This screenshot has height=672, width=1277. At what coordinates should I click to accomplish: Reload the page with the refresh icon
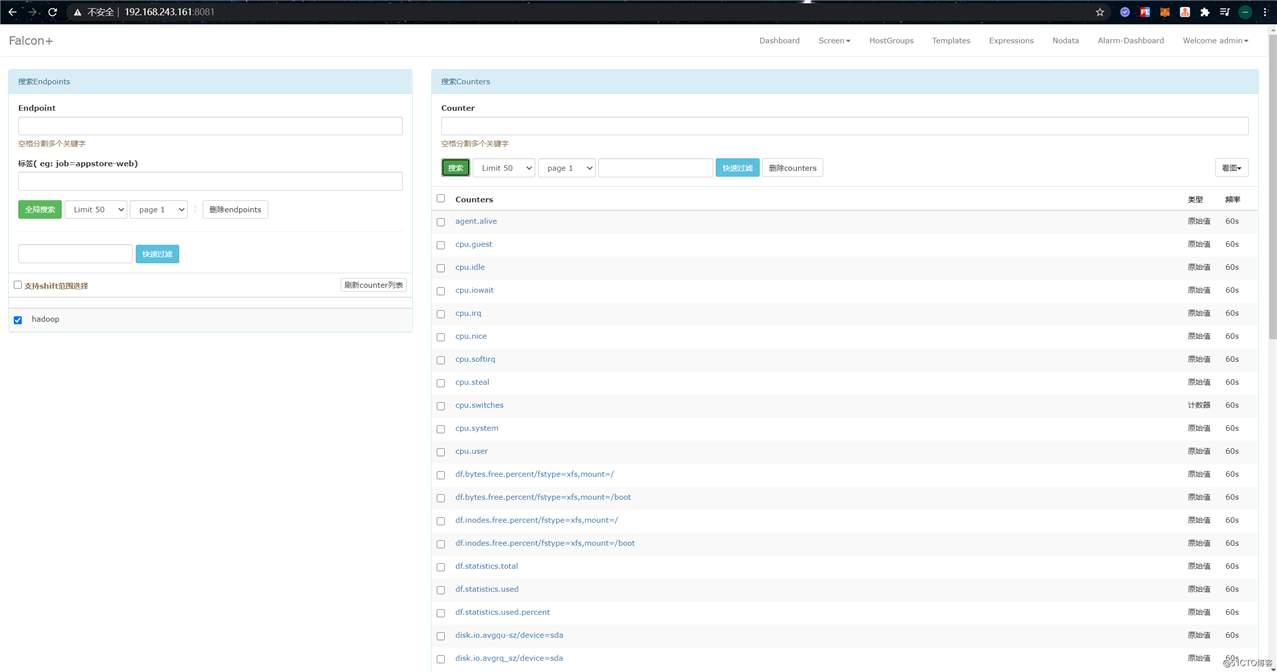click(x=53, y=12)
